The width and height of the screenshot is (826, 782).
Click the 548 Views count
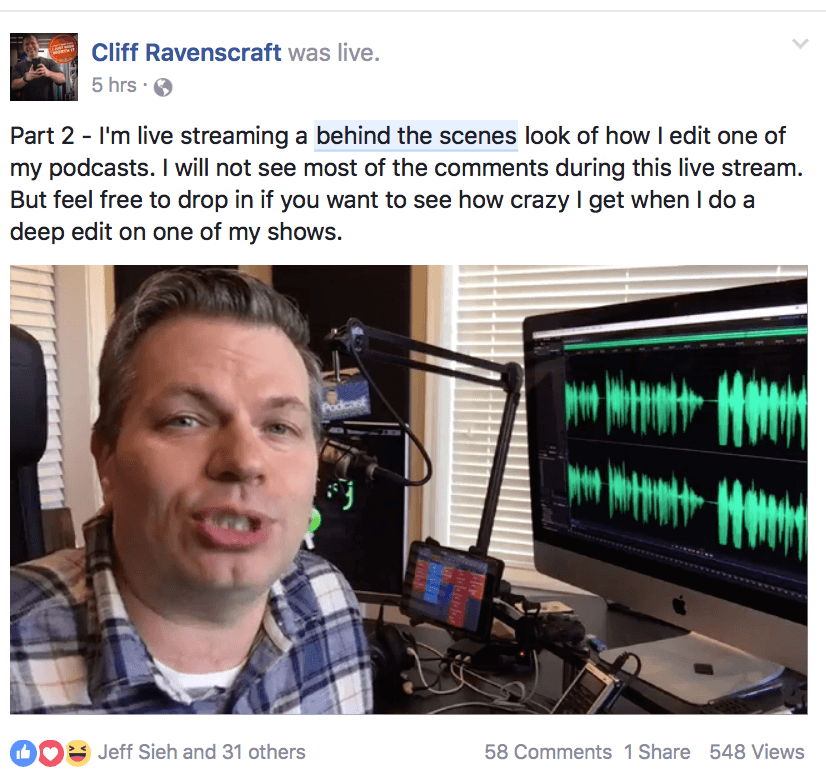(x=756, y=752)
